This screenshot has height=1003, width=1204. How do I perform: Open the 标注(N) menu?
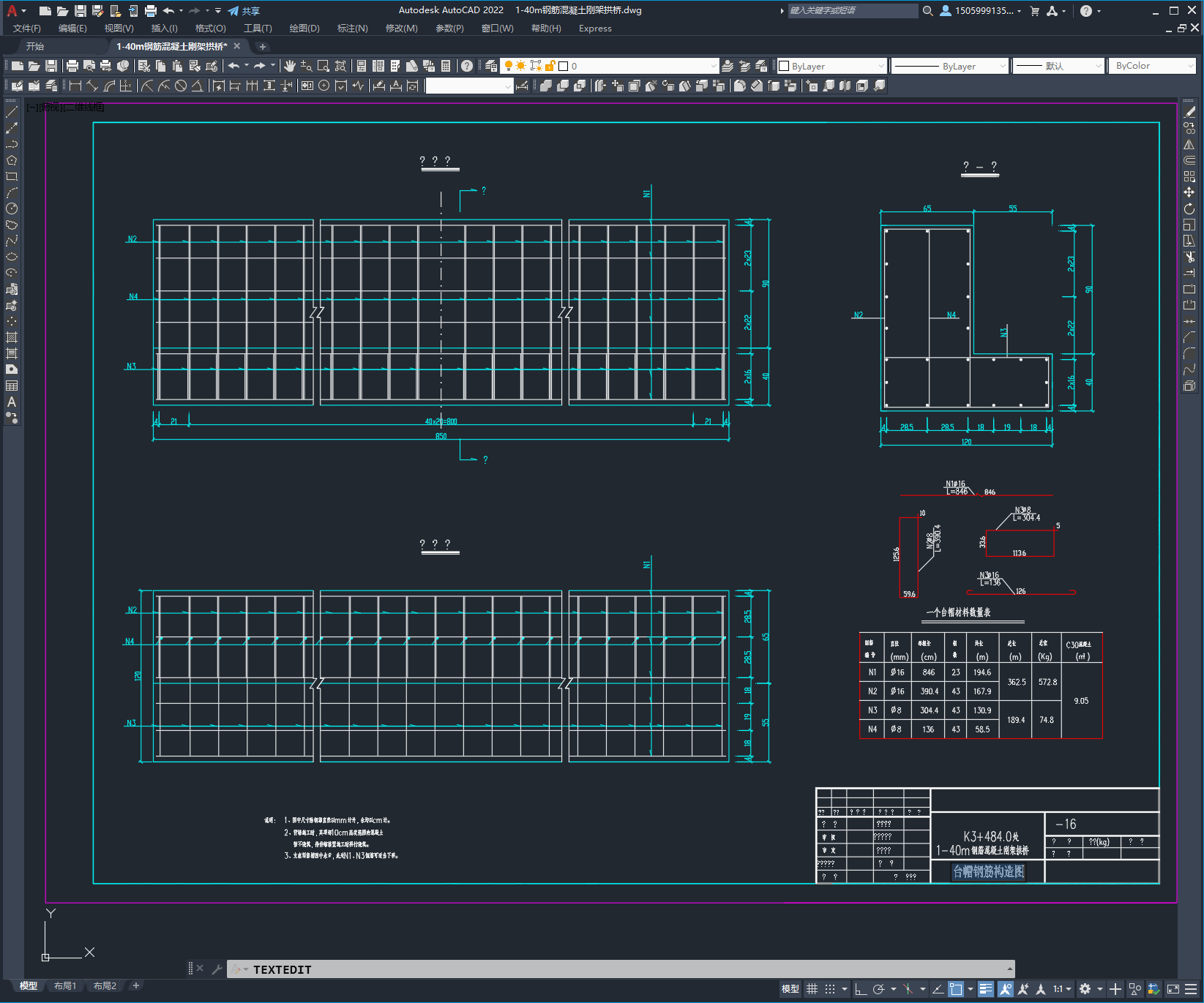352,29
